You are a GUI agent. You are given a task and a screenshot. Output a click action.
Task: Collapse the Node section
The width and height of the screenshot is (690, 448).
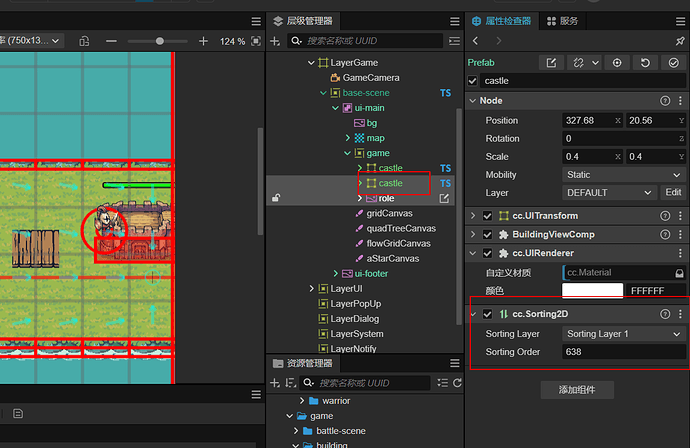point(473,101)
